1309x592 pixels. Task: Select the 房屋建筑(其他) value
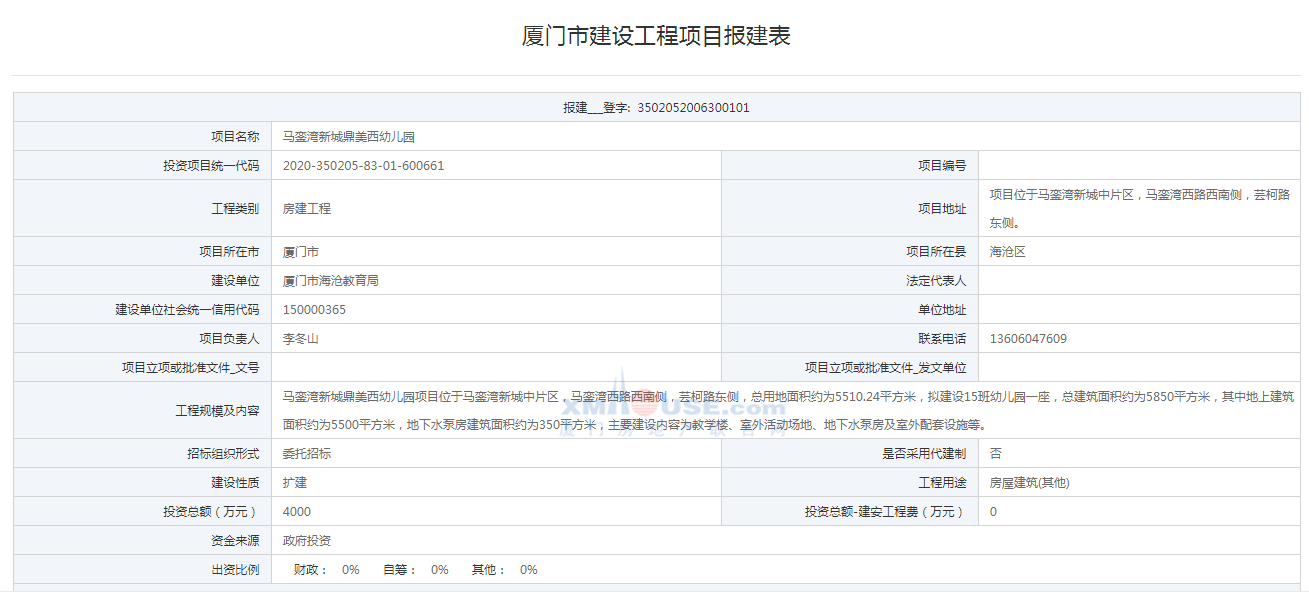(x=1030, y=483)
